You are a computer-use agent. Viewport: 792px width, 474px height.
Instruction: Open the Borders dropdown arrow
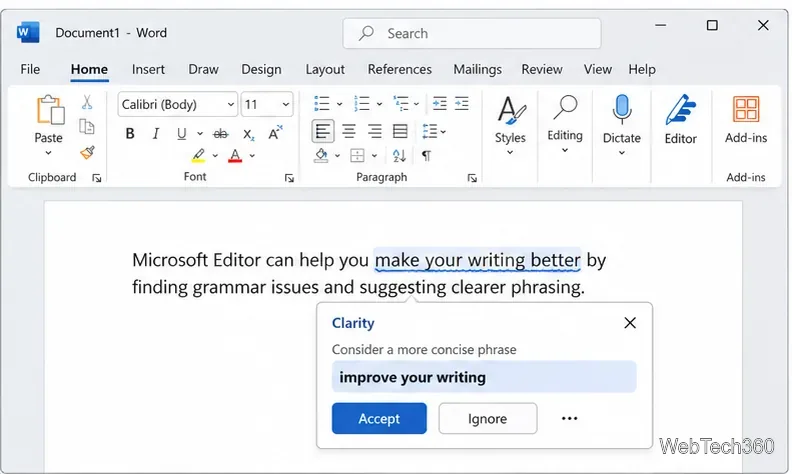click(374, 156)
